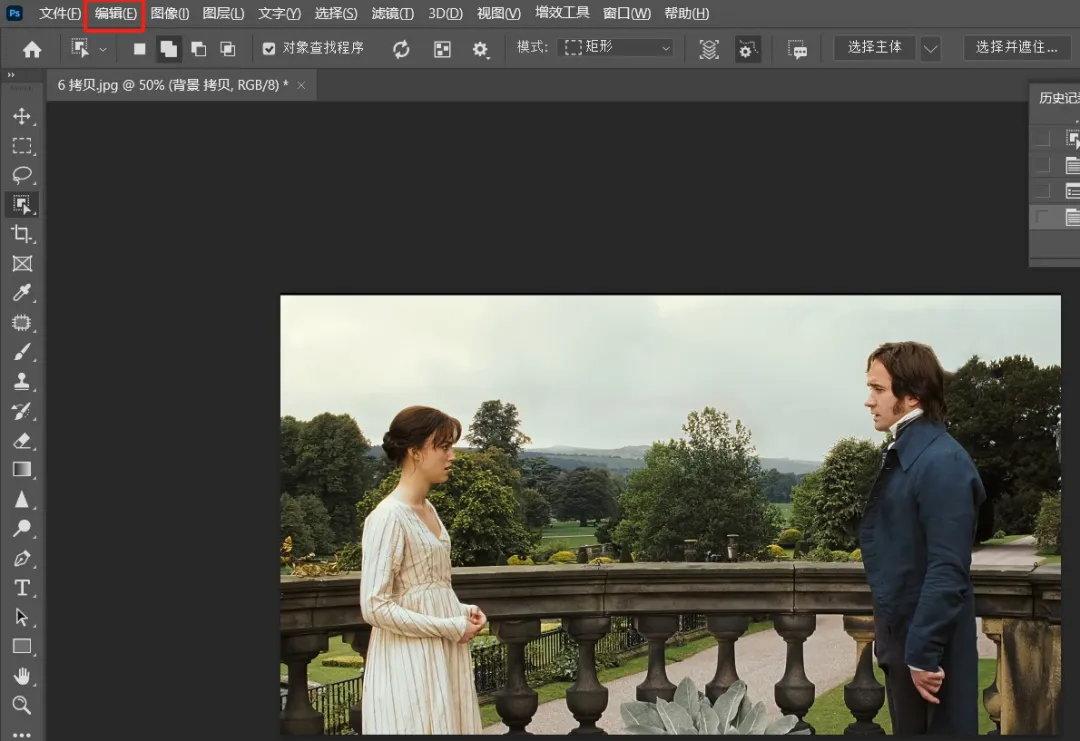The image size is (1080, 741).
Task: Select the Eraser tool
Action: coord(22,440)
